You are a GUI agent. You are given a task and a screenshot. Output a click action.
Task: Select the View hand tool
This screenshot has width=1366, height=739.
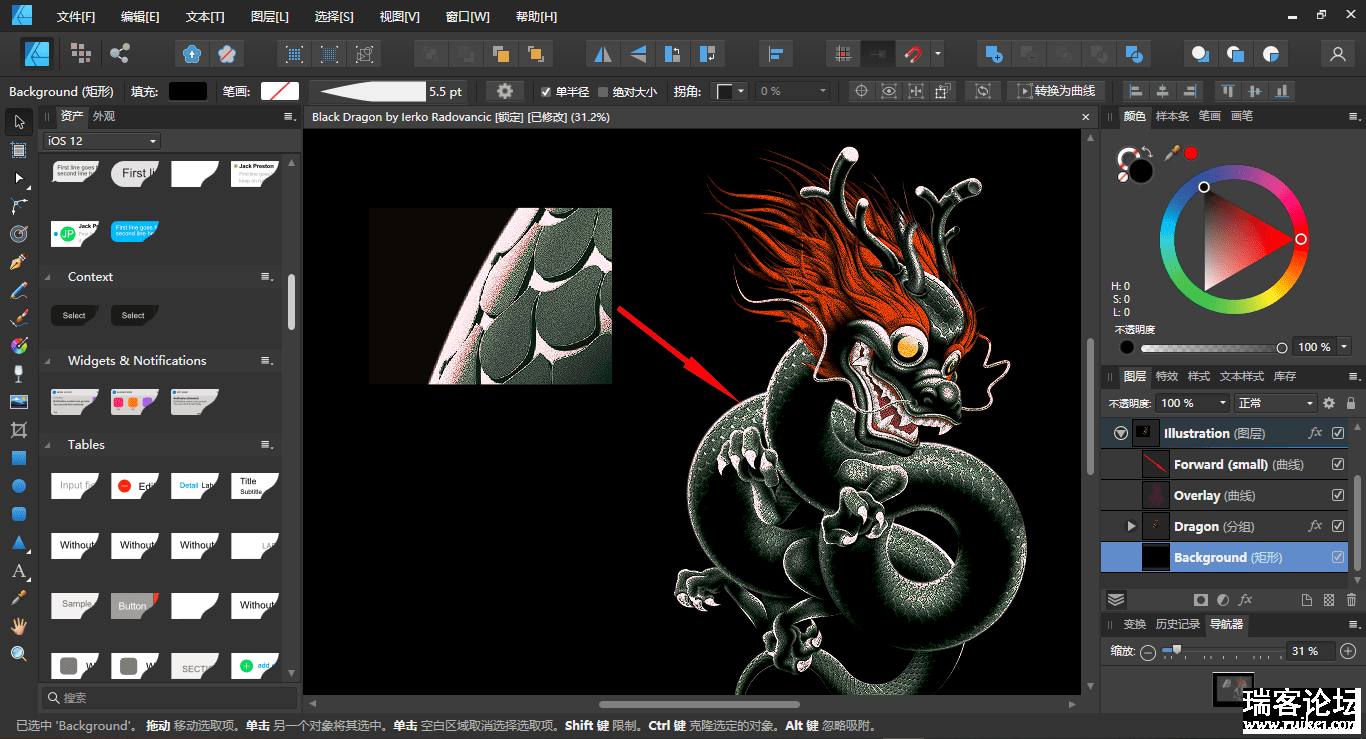[x=19, y=626]
